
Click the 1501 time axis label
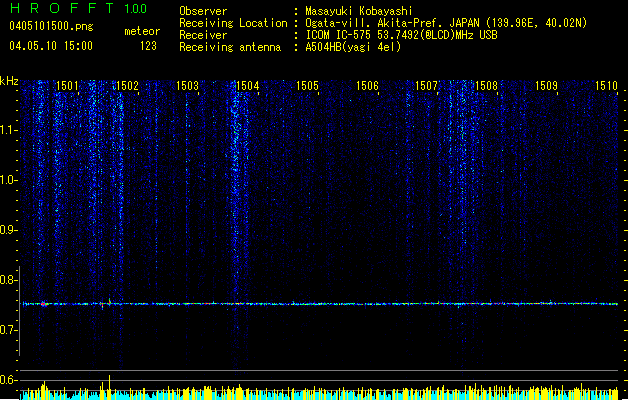pyautogui.click(x=67, y=86)
